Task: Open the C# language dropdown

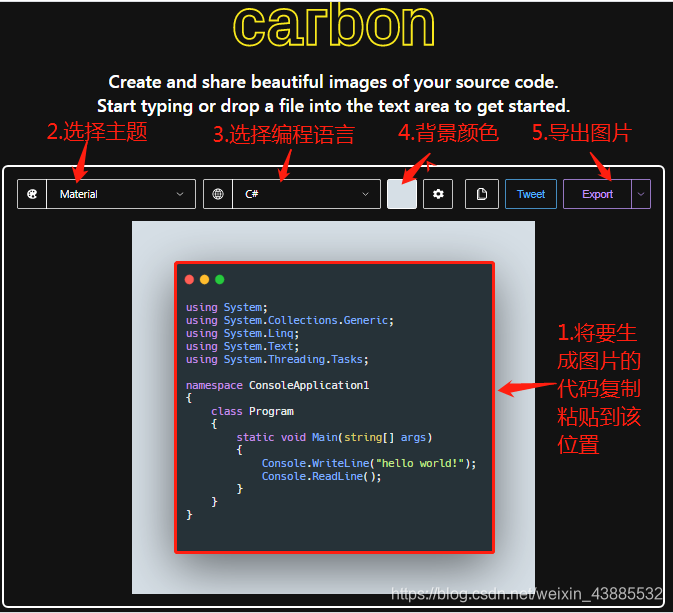Action: coord(306,194)
